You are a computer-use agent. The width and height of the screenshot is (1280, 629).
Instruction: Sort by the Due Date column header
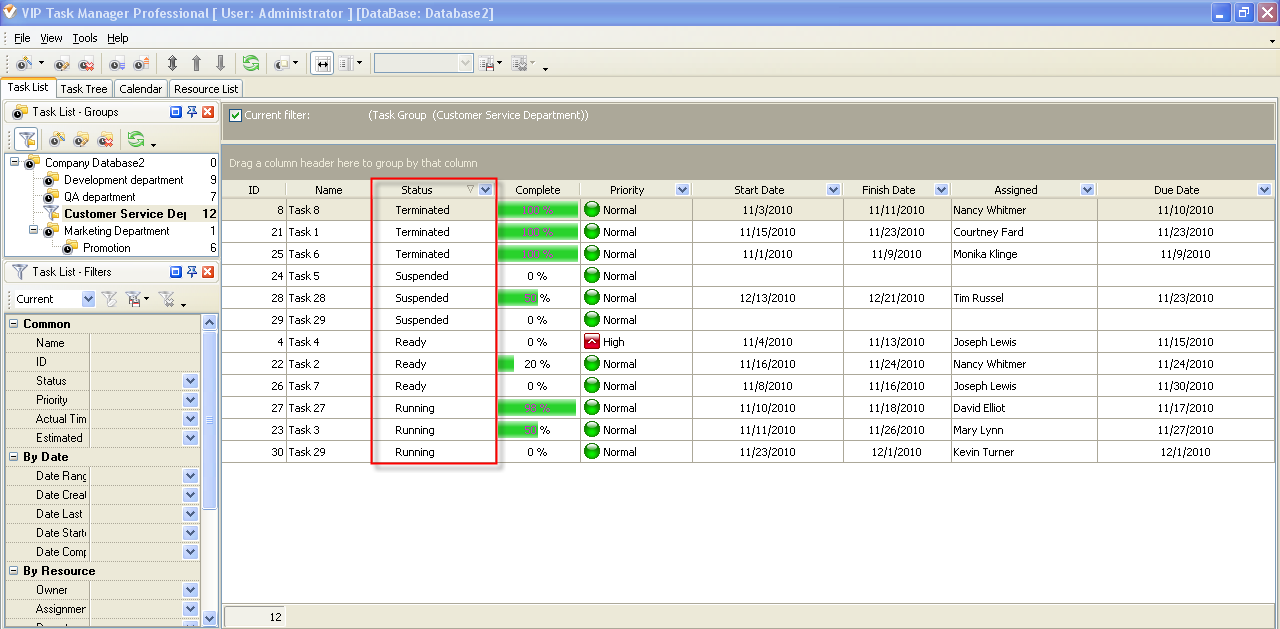1176,190
